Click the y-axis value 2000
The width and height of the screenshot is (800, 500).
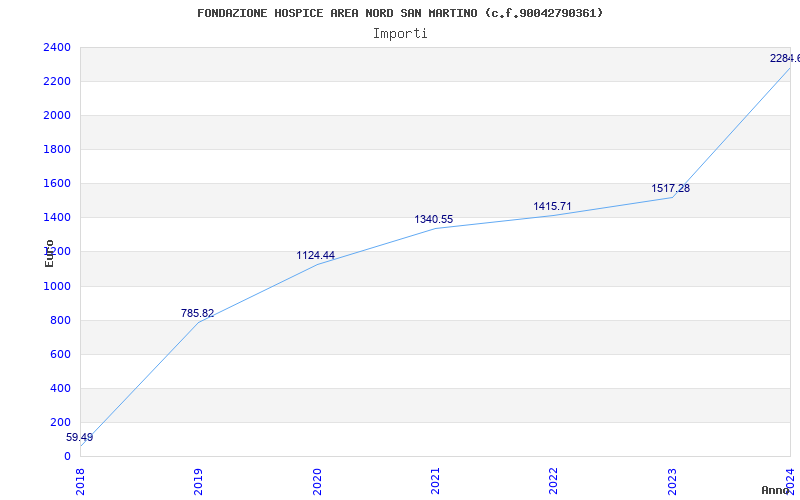57,115
